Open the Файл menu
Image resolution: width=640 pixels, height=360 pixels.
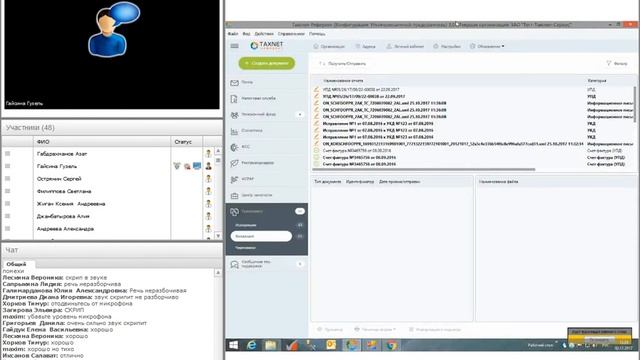(233, 34)
